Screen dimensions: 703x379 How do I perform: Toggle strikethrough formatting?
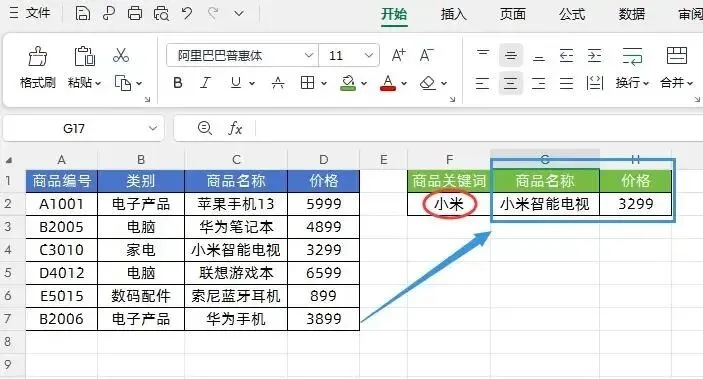coord(278,83)
